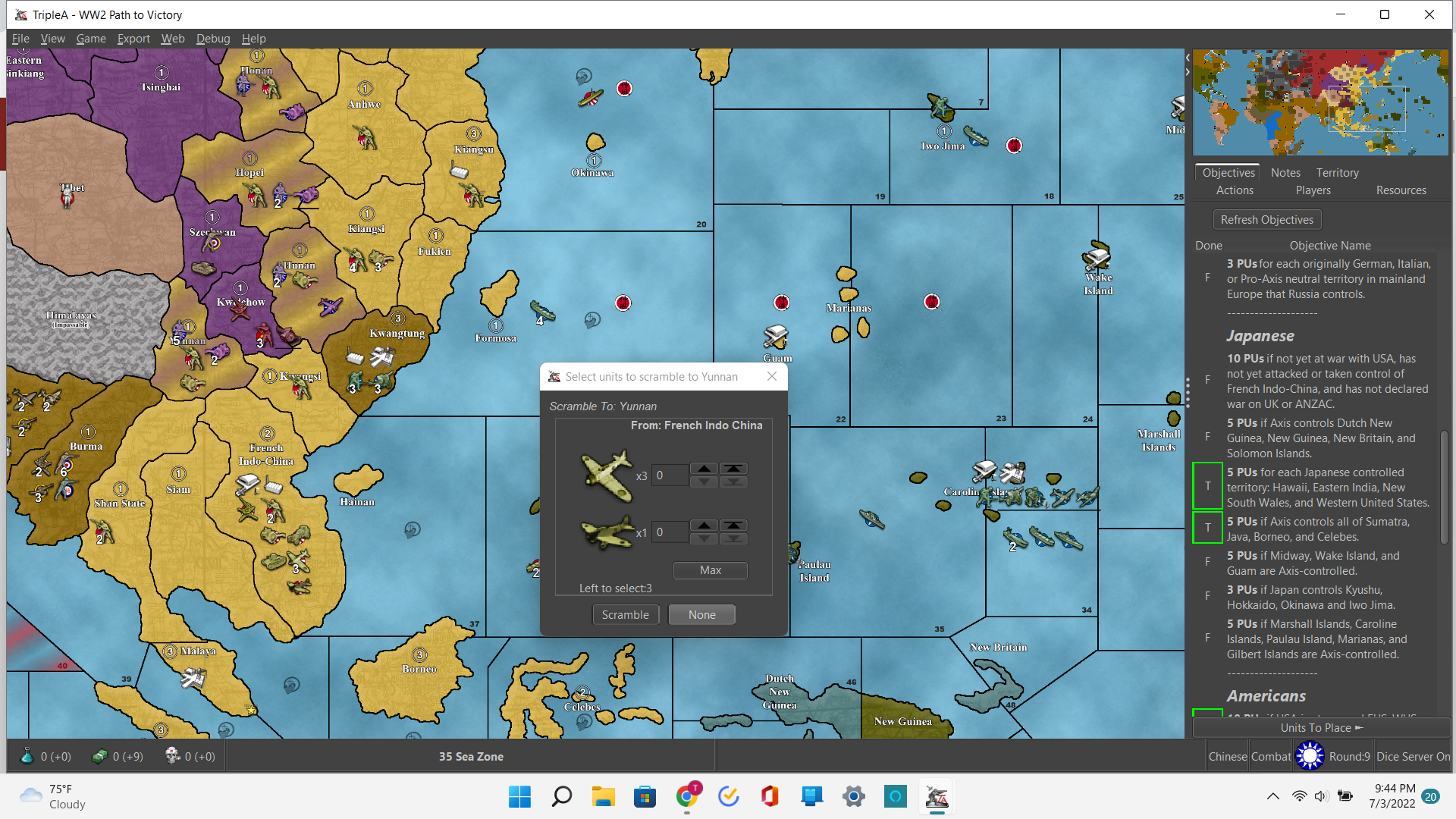The width and height of the screenshot is (1456, 819).
Task: Click the Objective Name column header
Action: (1330, 246)
